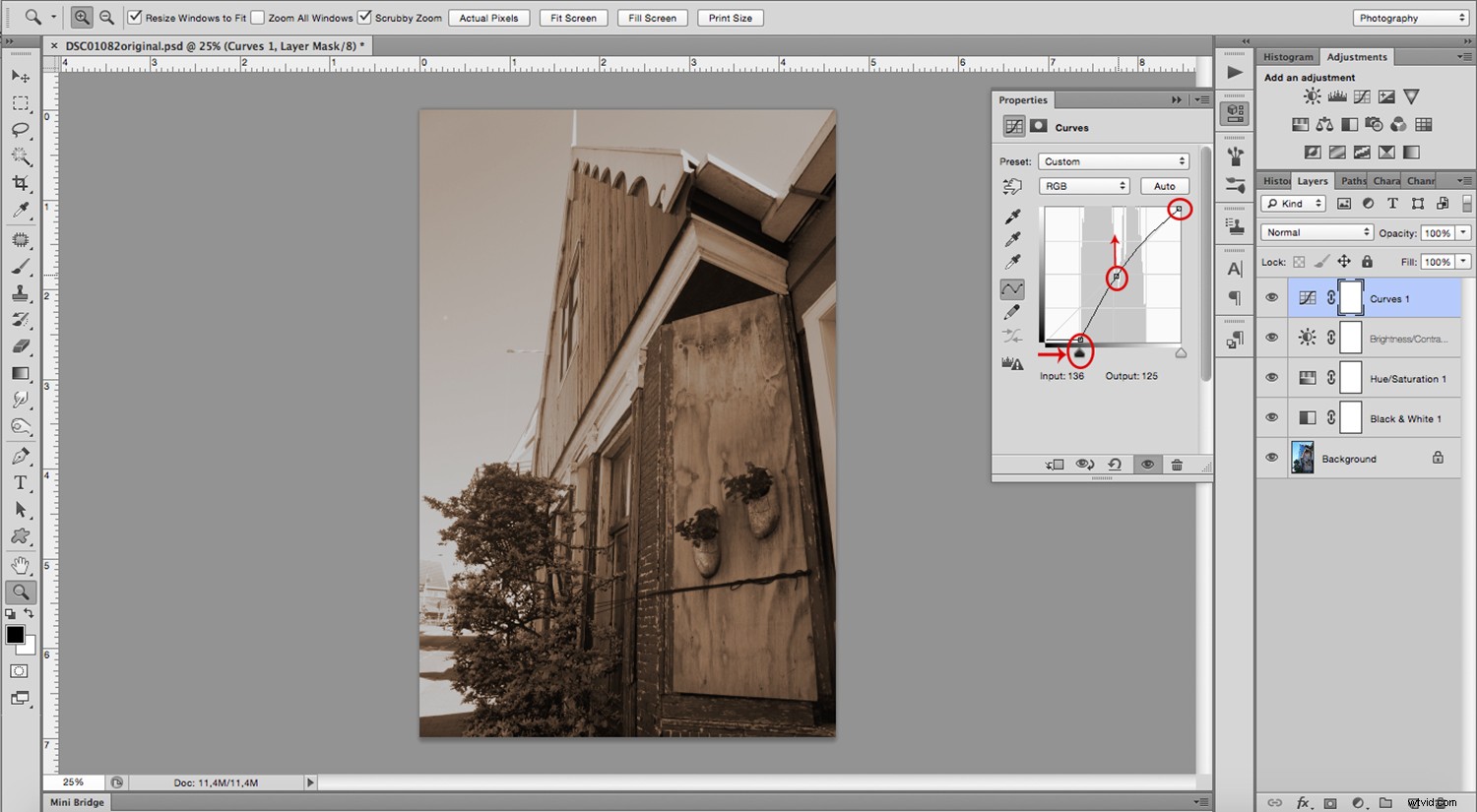Enable the Zoom All Windows checkbox
Screen dimensions: 1477x812
[258, 17]
